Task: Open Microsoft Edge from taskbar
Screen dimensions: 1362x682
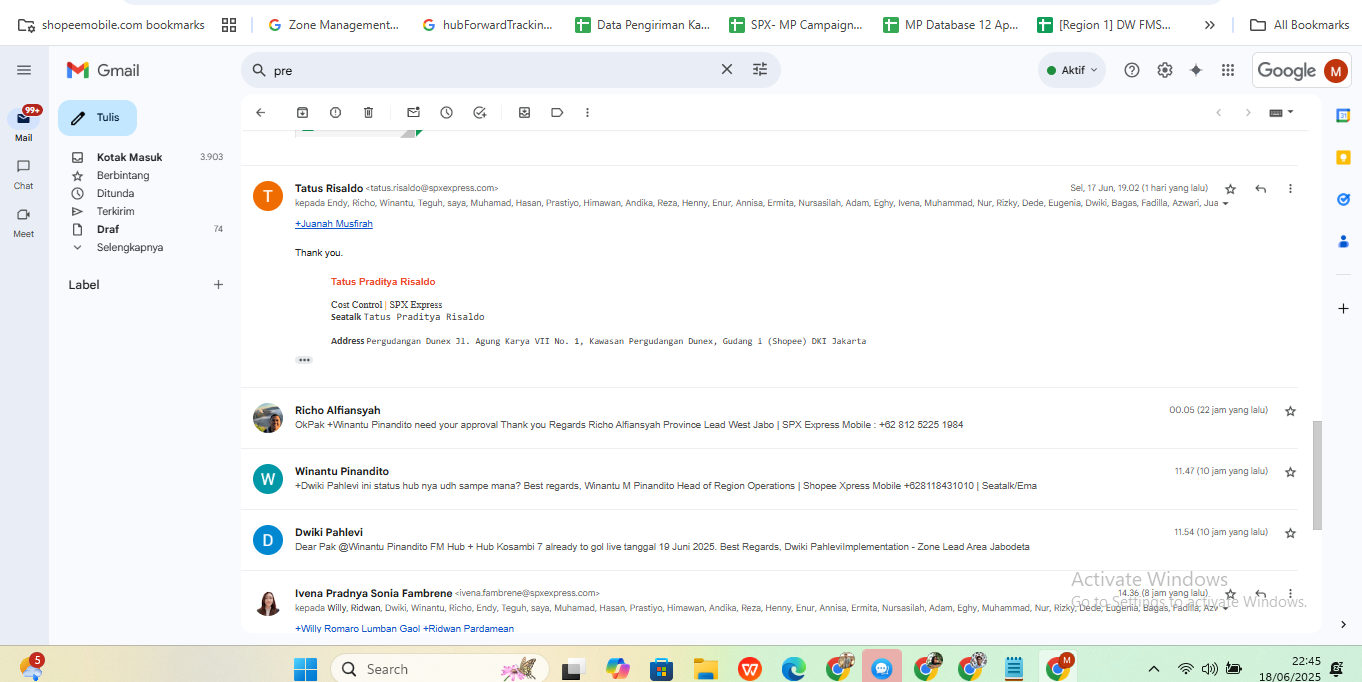Action: 794,668
